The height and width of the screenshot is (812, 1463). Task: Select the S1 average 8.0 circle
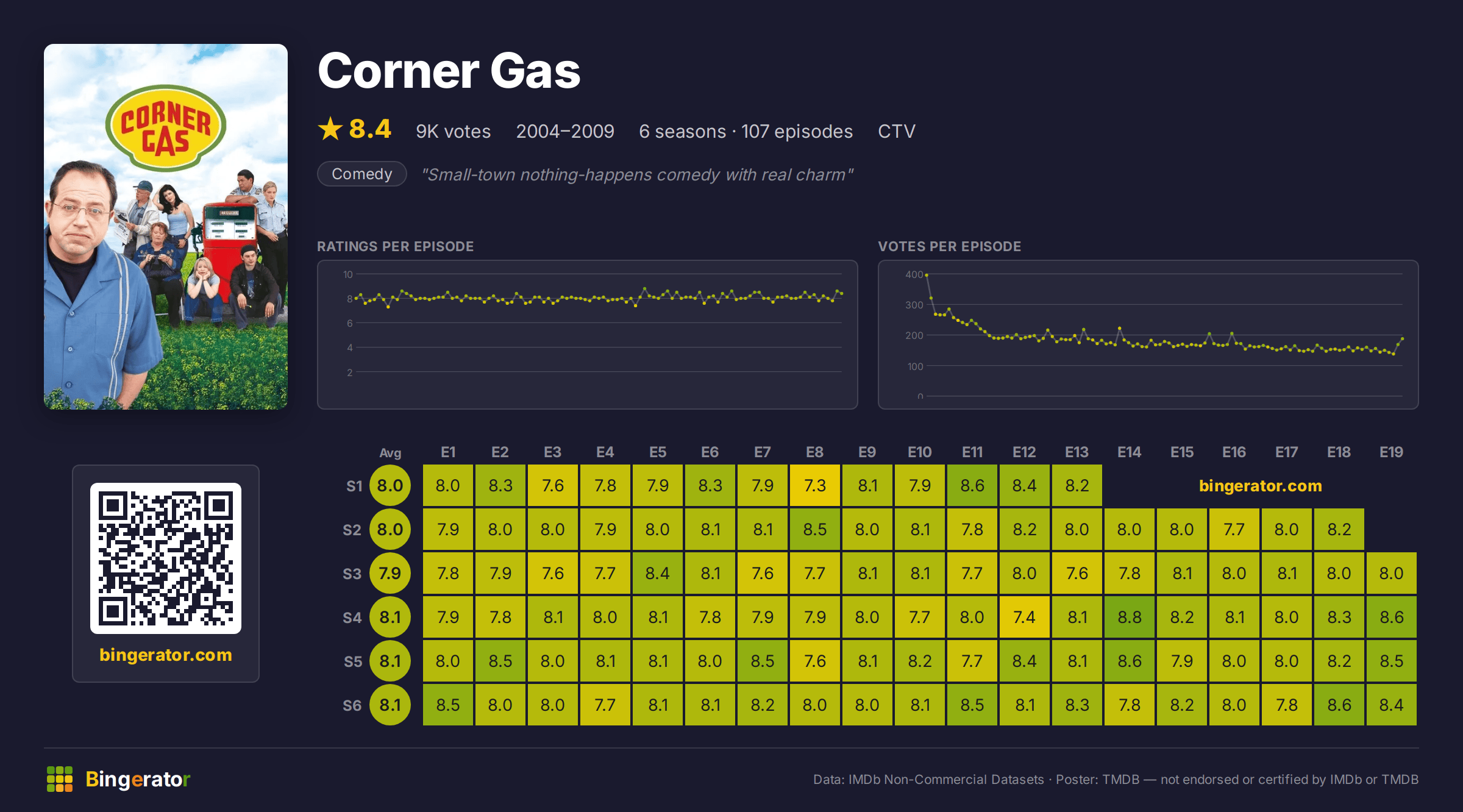coord(390,486)
